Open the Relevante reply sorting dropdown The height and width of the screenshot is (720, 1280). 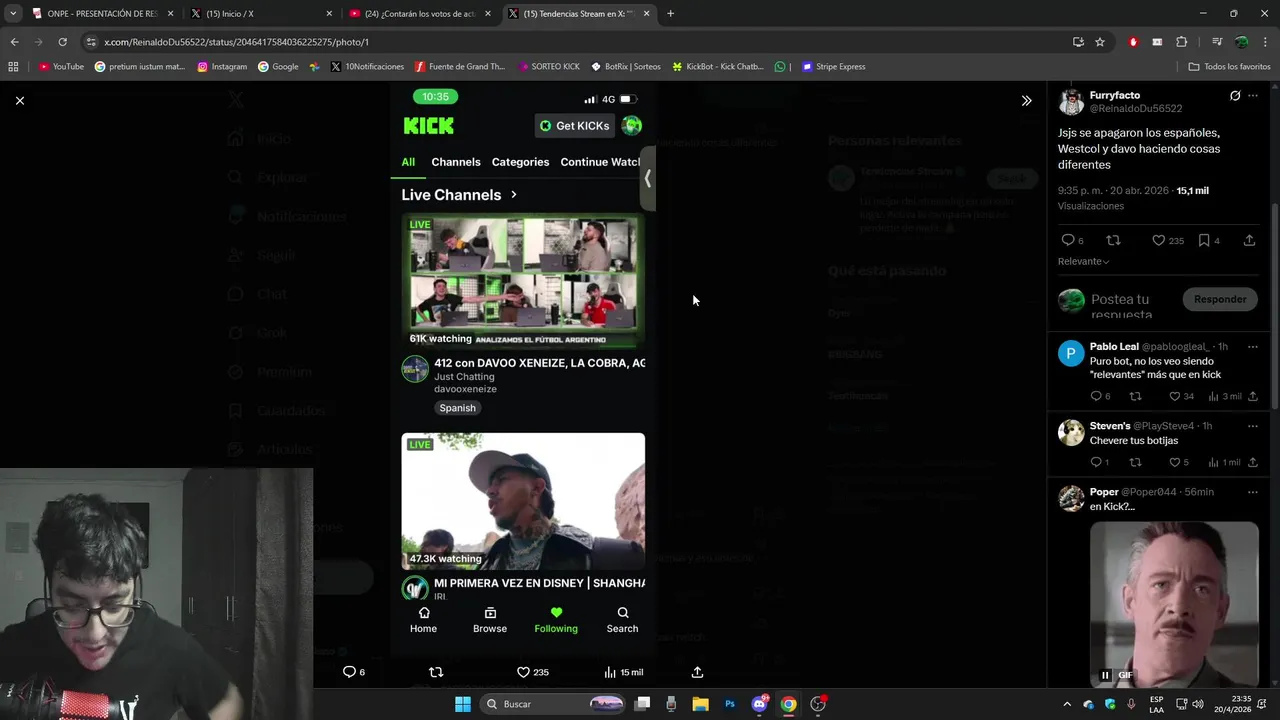1084,261
